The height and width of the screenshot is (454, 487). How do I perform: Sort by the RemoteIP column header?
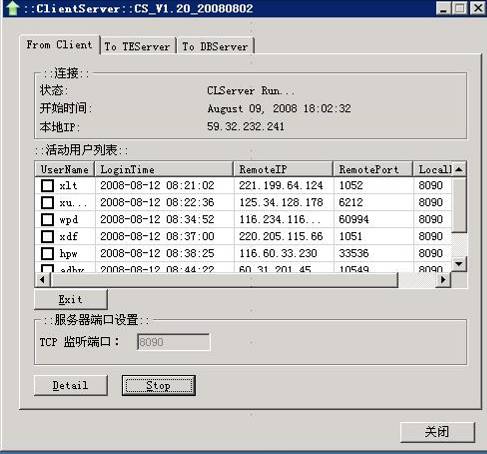283,169
